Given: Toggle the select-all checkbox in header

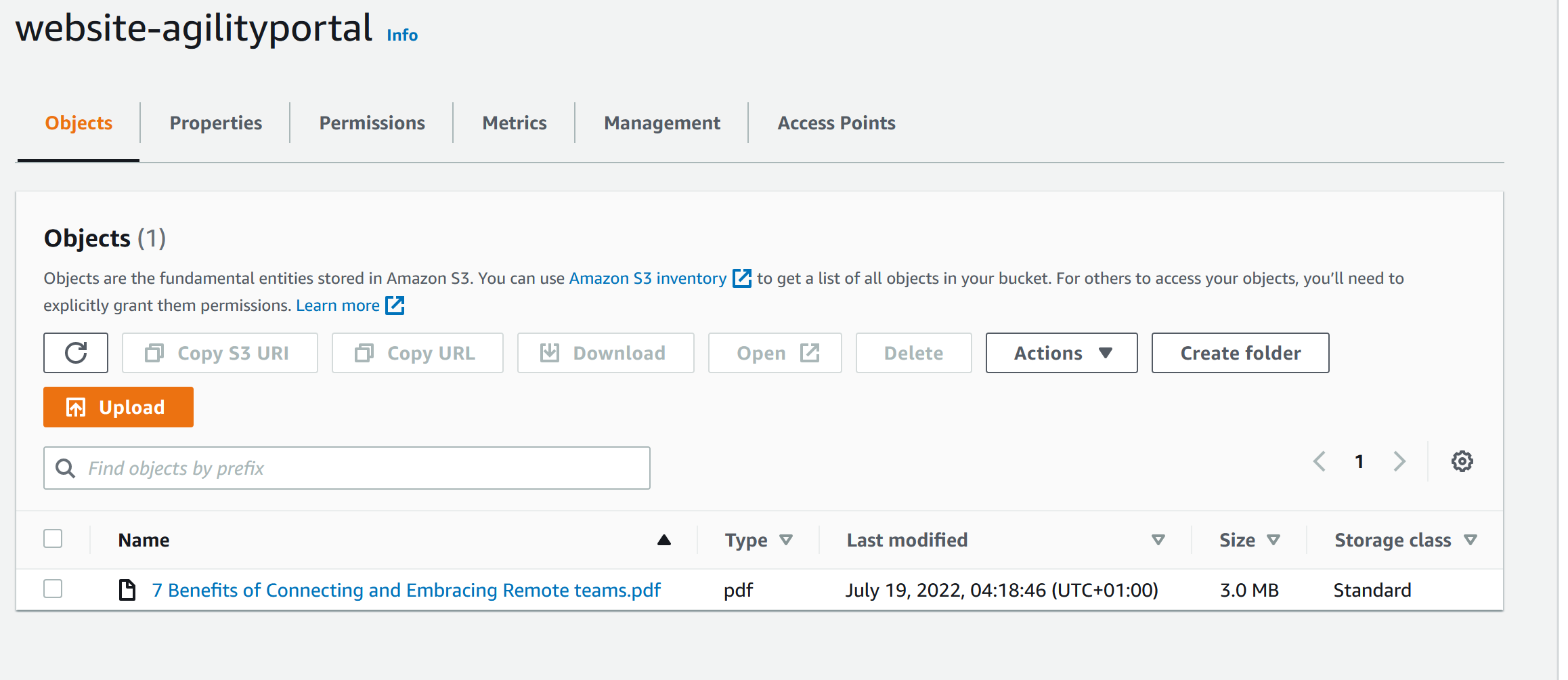Looking at the screenshot, I should (x=53, y=539).
